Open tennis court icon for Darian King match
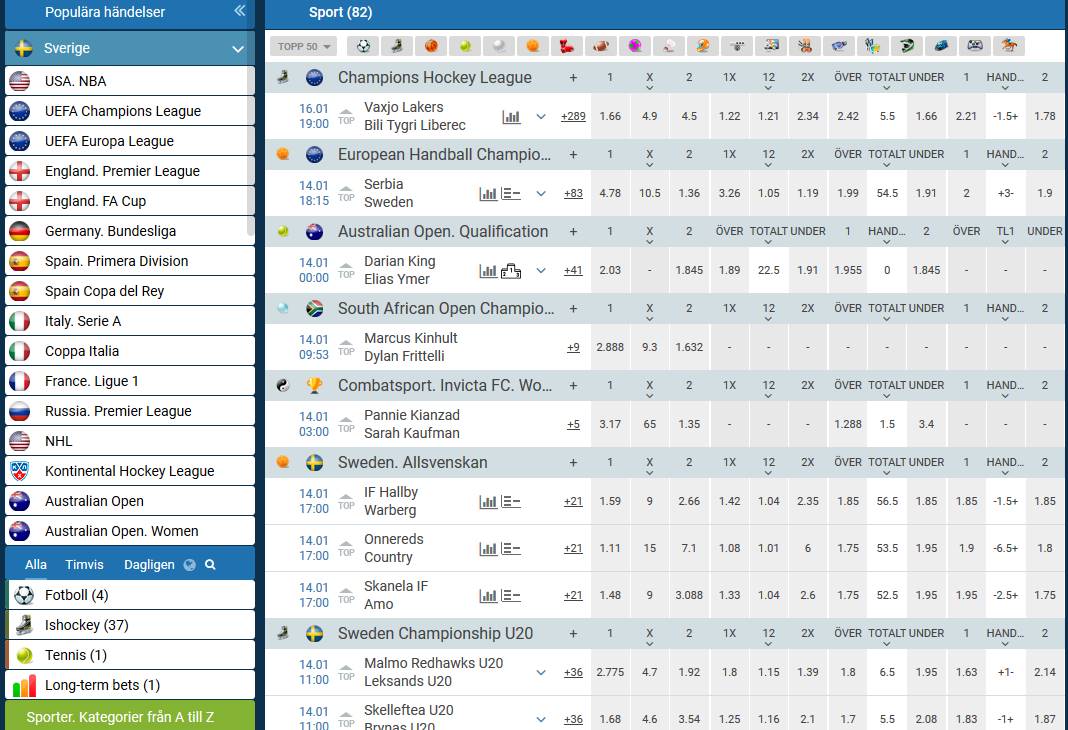The image size is (1068, 730). 511,271
